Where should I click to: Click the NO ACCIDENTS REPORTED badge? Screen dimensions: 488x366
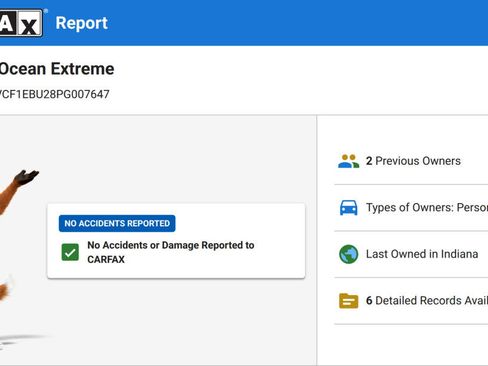[117, 223]
